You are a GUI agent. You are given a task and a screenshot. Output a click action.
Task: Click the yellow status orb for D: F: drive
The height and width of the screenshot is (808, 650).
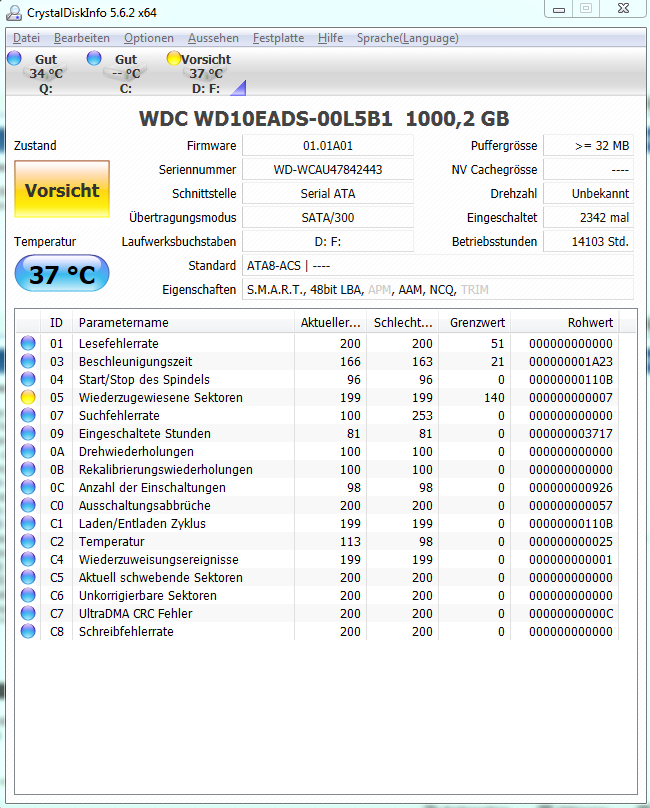click(174, 58)
